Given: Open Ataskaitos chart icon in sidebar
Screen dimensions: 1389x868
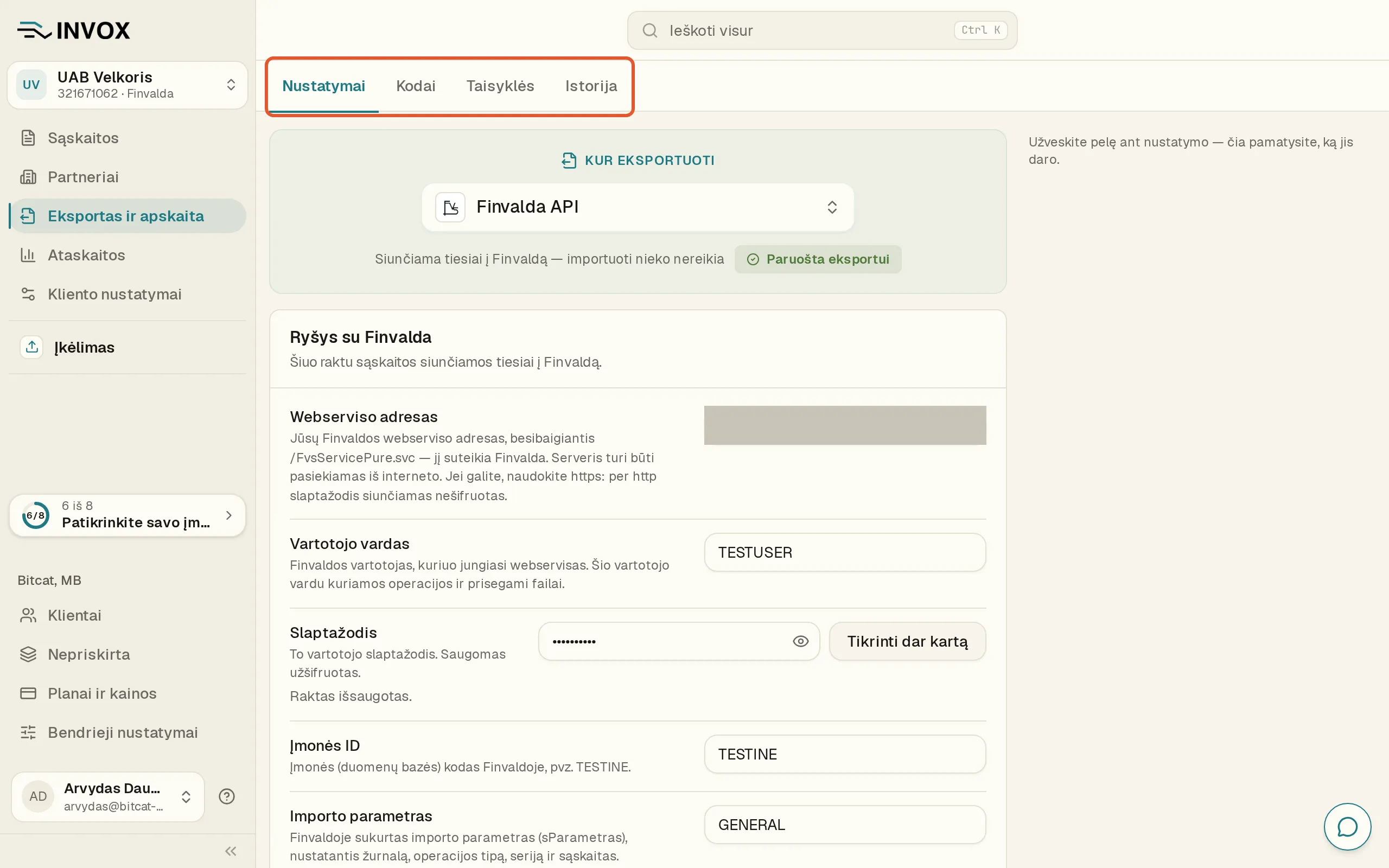Looking at the screenshot, I should pos(28,255).
